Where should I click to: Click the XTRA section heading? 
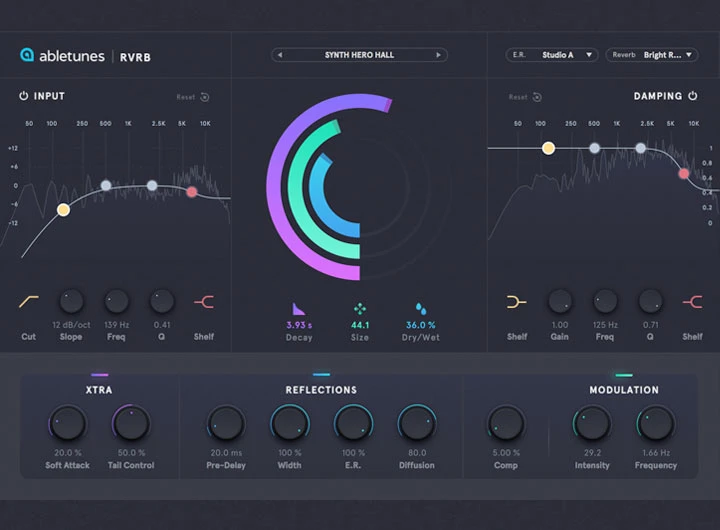(x=99, y=390)
